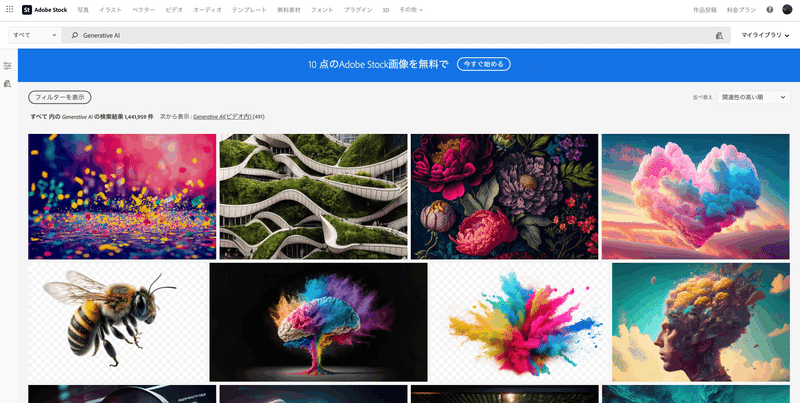Open the フォント menu item
The image size is (800, 403).
[322, 10]
